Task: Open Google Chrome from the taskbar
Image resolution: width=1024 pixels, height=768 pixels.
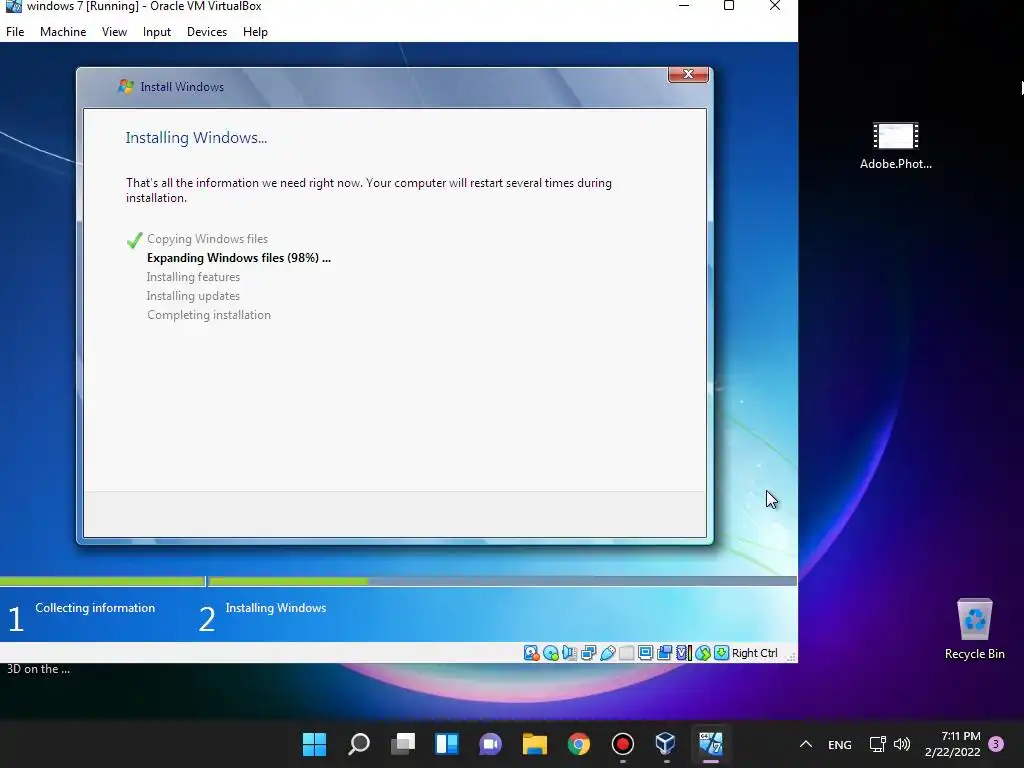Action: coord(579,744)
